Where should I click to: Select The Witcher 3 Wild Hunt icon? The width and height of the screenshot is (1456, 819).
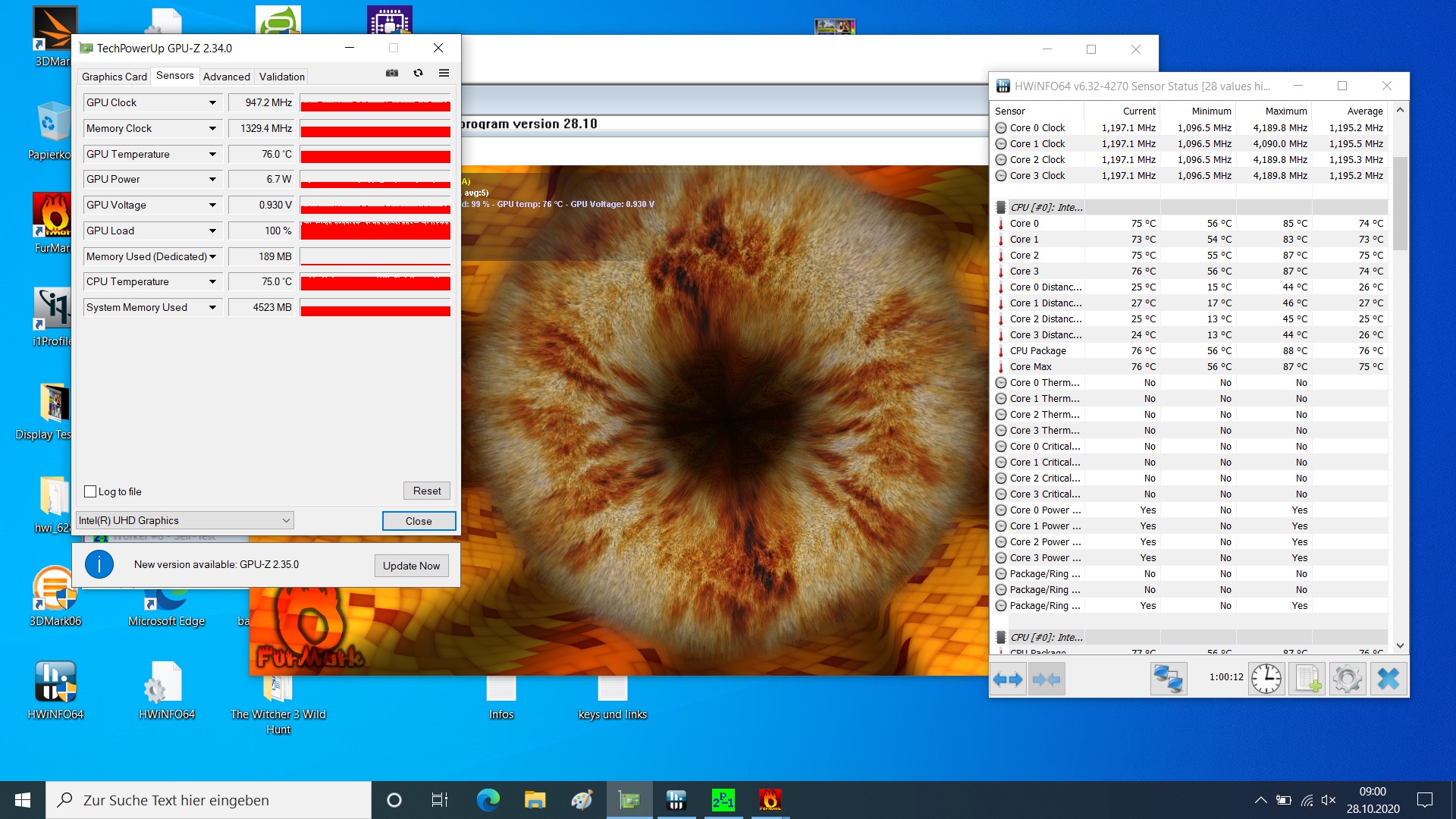pyautogui.click(x=278, y=705)
